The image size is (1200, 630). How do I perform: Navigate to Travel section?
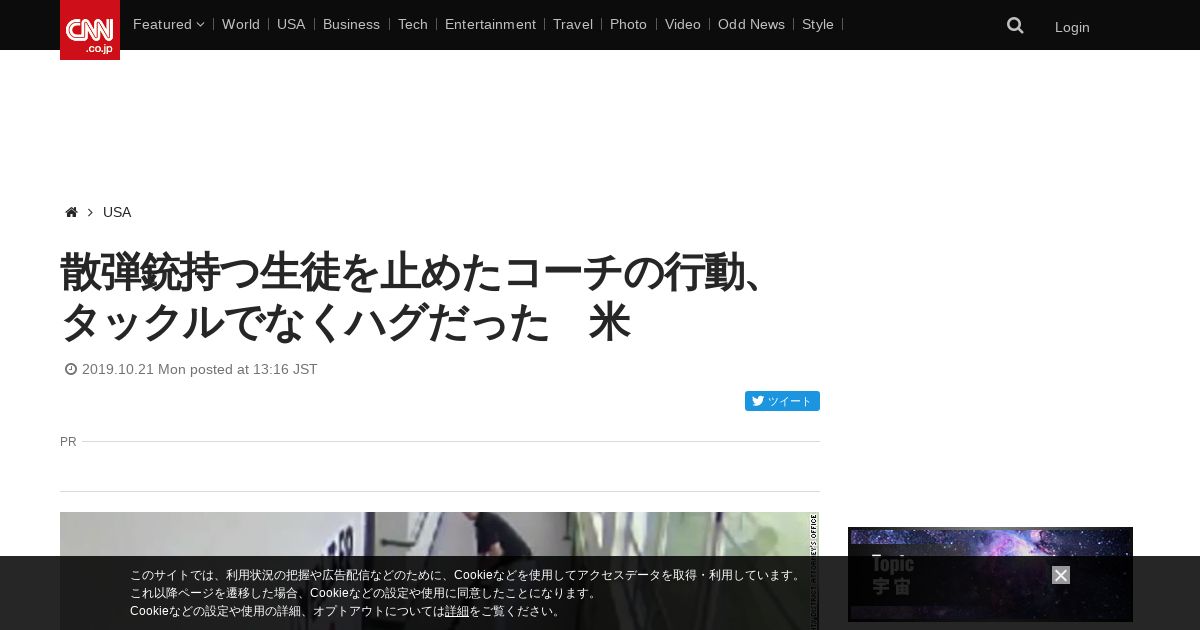pyautogui.click(x=573, y=24)
